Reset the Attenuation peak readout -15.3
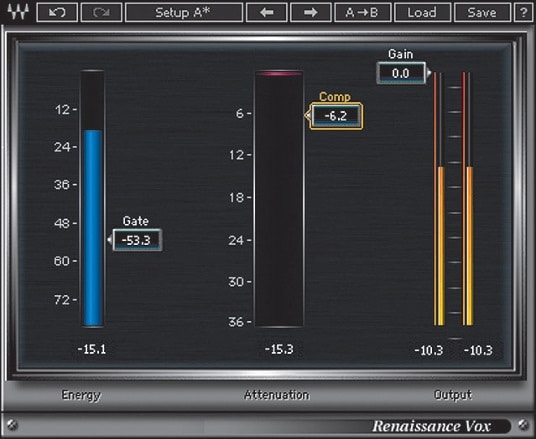536x439 pixels. (x=279, y=349)
